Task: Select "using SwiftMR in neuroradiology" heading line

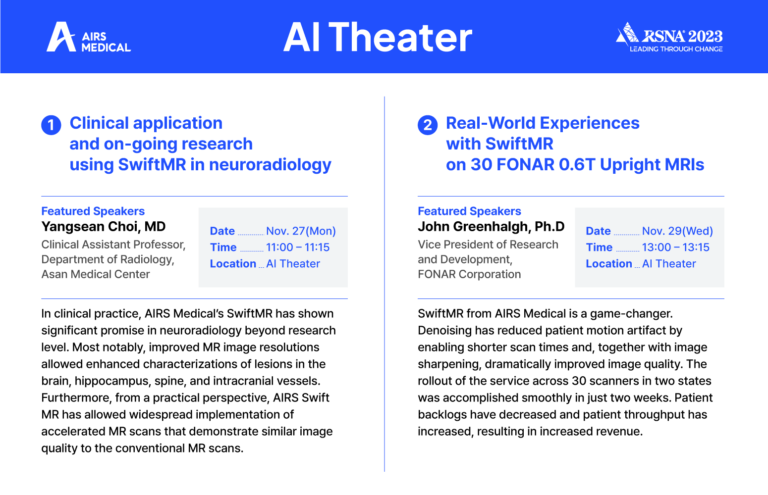Action: 200,165
